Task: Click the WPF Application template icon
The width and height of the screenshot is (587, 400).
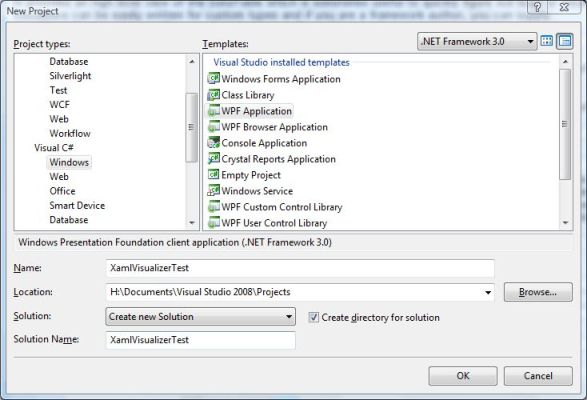Action: pos(213,111)
